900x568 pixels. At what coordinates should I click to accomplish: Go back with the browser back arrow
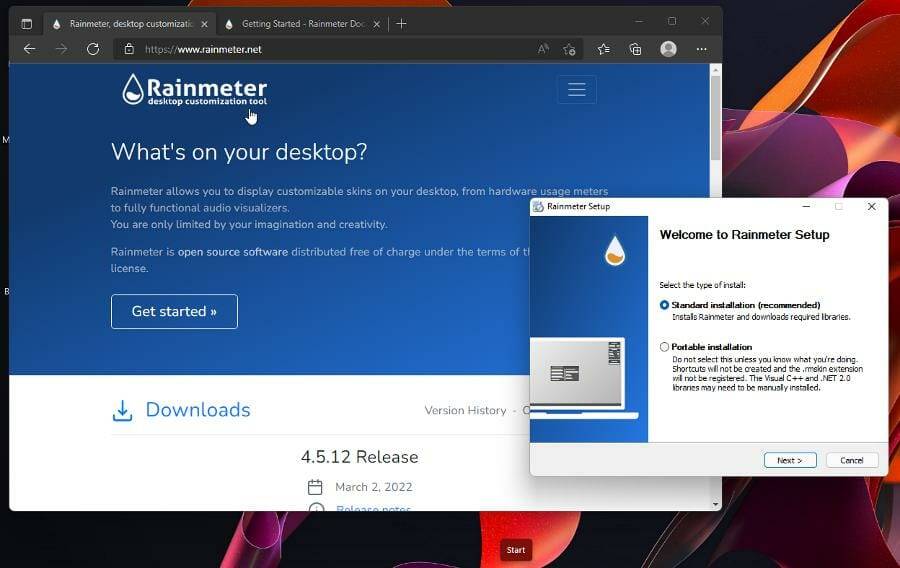pyautogui.click(x=29, y=49)
